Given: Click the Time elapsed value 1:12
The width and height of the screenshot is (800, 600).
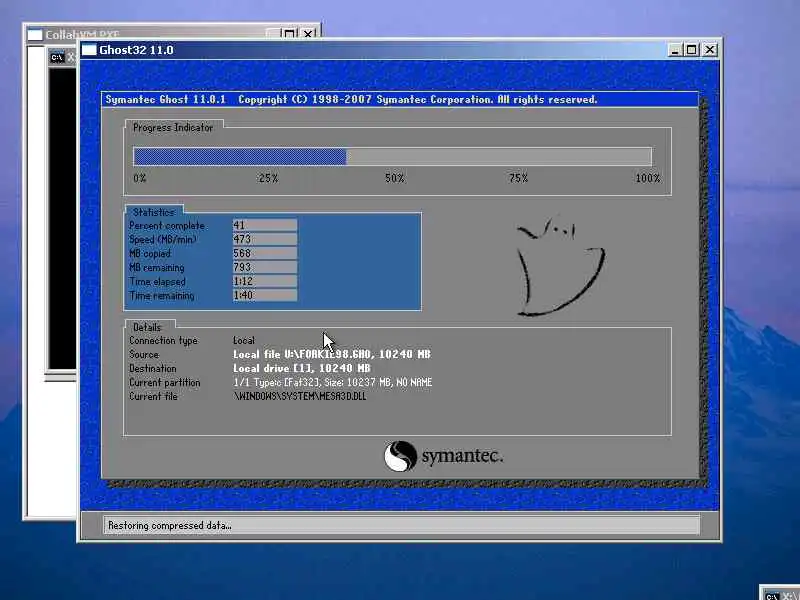Looking at the screenshot, I should pos(265,281).
